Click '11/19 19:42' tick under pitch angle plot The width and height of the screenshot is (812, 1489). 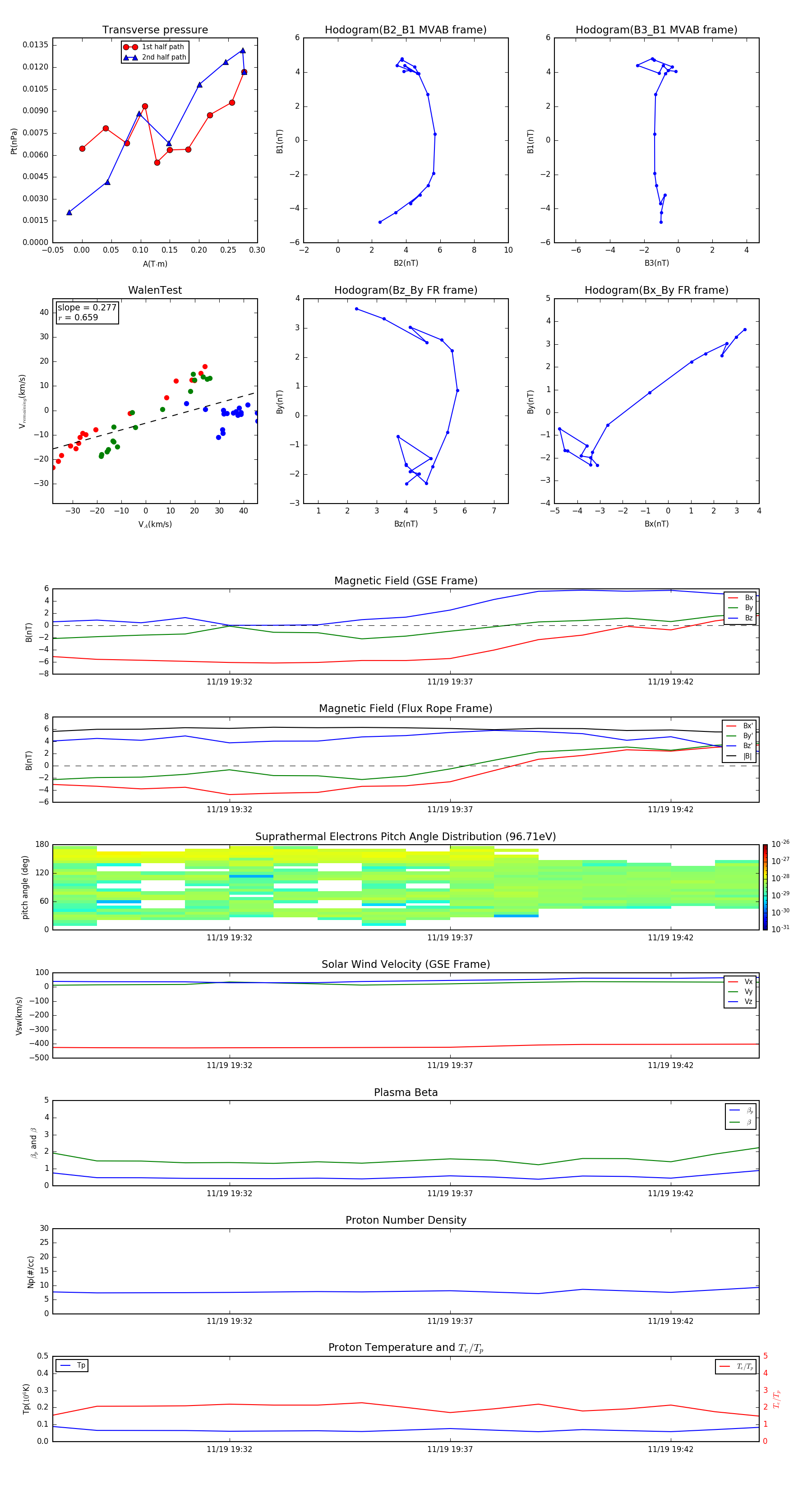pos(670,938)
